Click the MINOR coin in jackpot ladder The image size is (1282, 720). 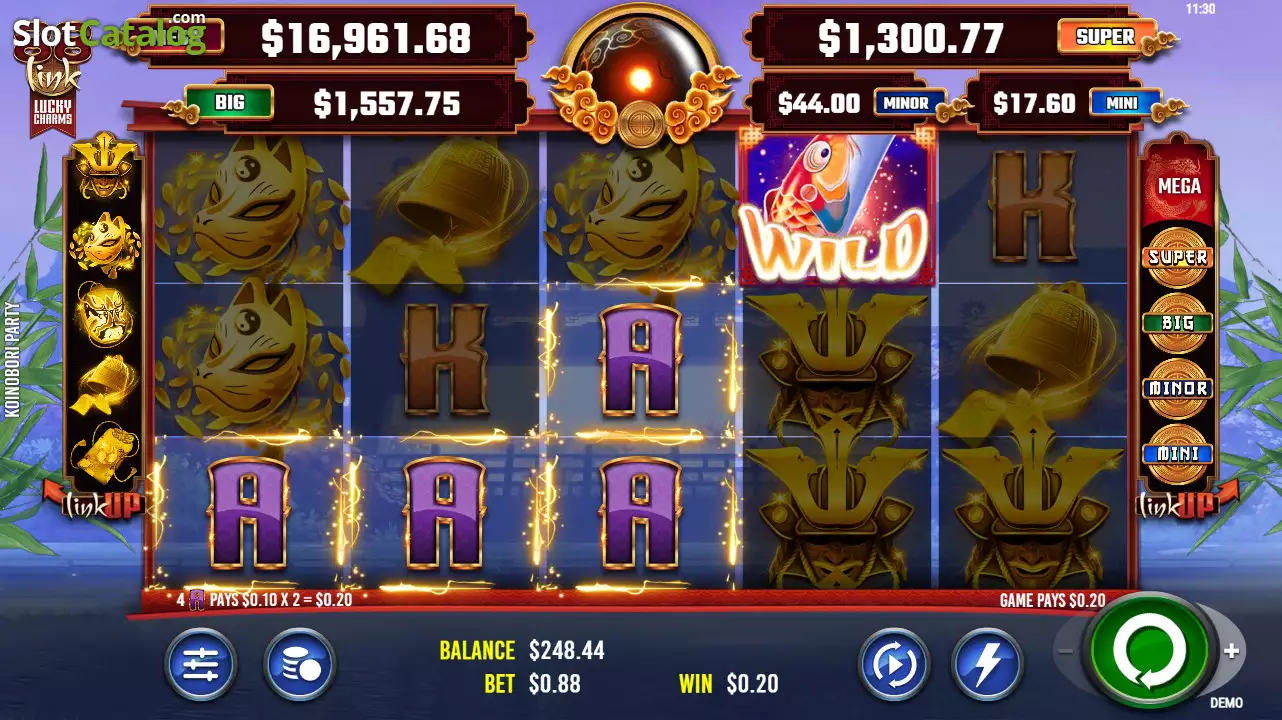(x=1178, y=388)
